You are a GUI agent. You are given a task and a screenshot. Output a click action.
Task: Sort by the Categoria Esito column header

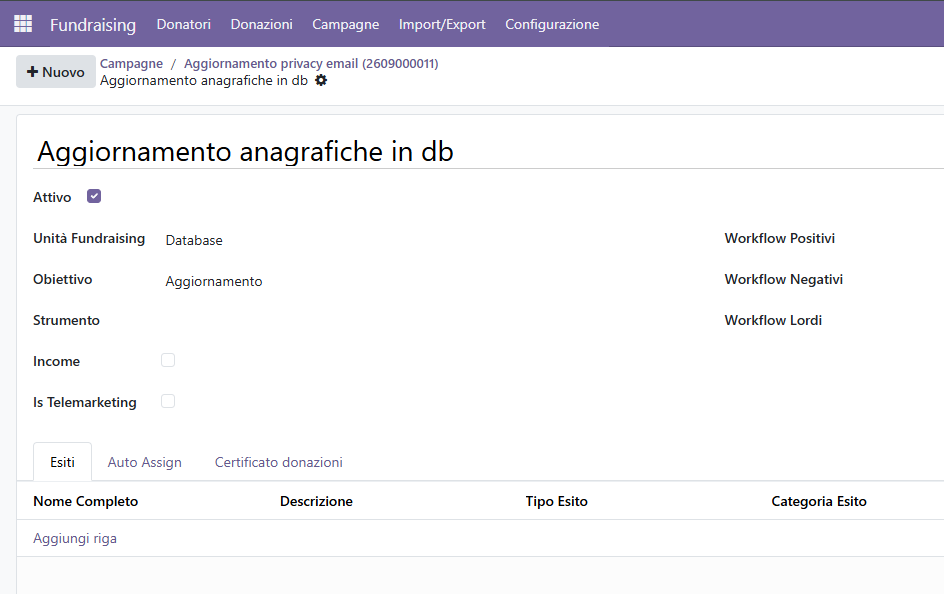click(x=819, y=501)
